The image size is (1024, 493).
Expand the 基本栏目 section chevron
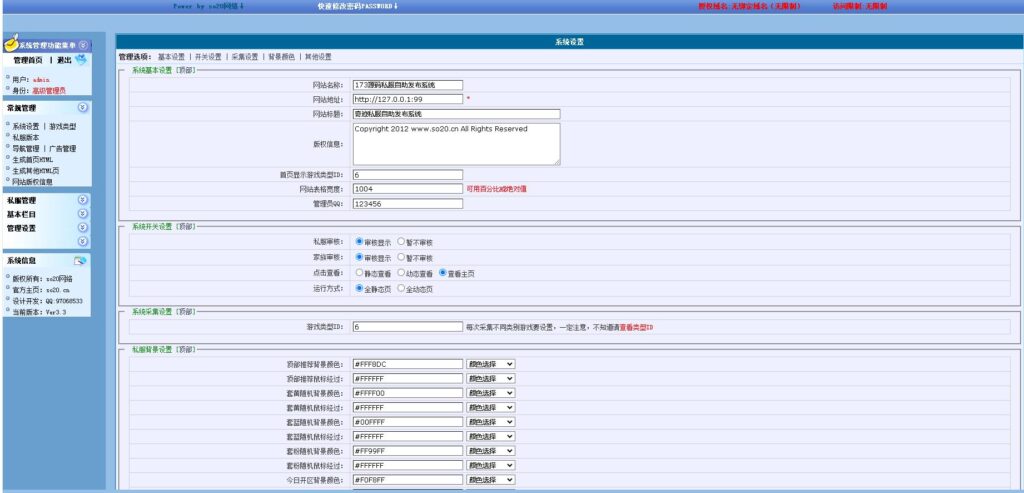[x=83, y=214]
